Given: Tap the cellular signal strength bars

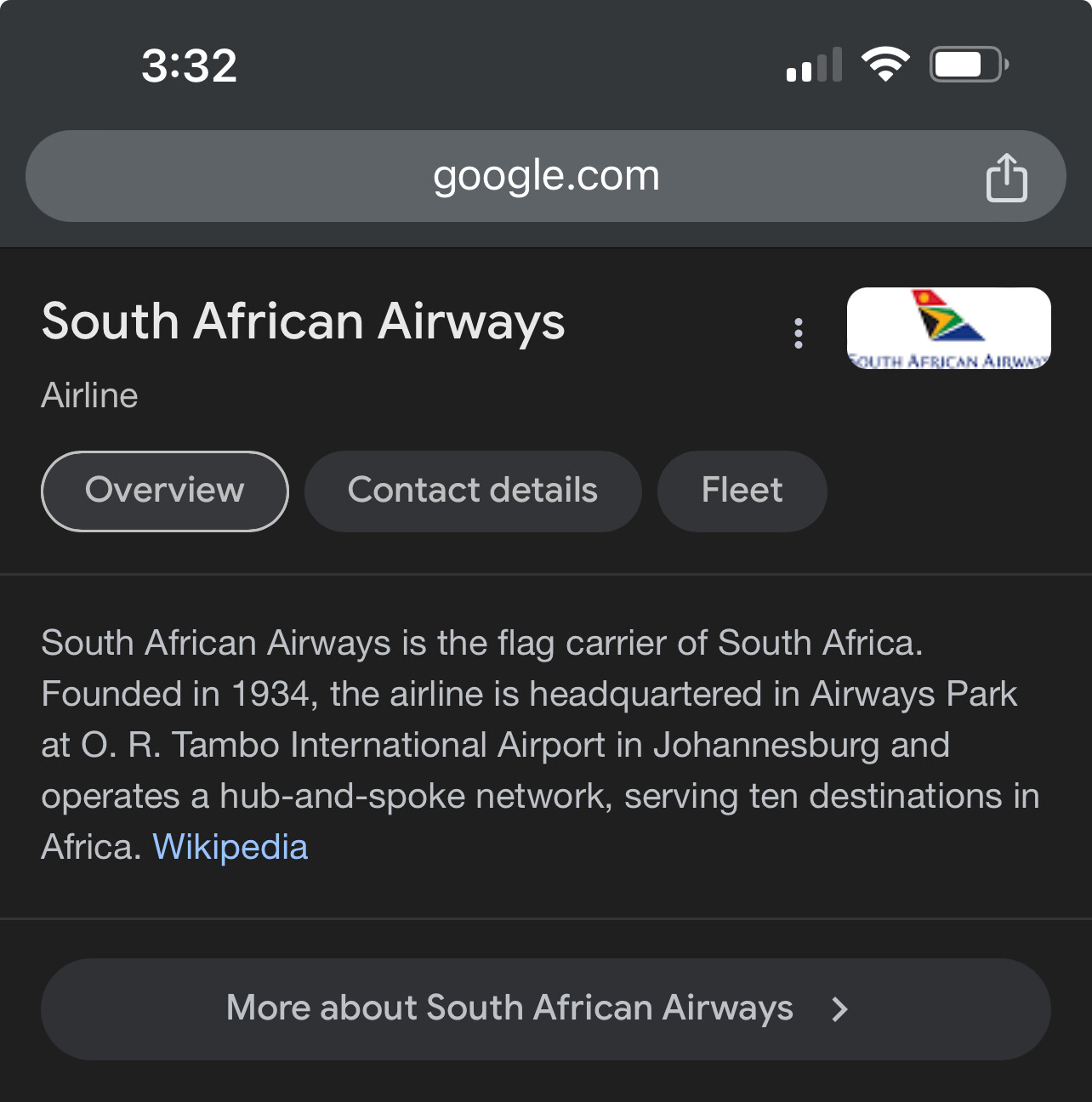Looking at the screenshot, I should coord(814,65).
